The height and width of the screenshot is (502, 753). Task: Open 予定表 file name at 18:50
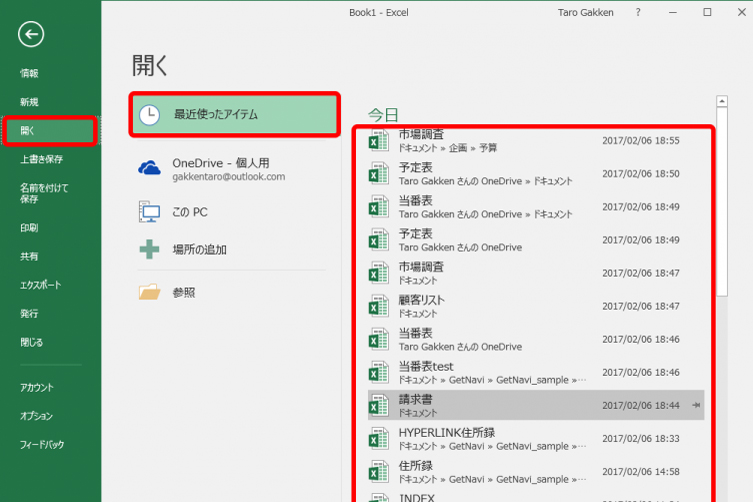pos(415,168)
